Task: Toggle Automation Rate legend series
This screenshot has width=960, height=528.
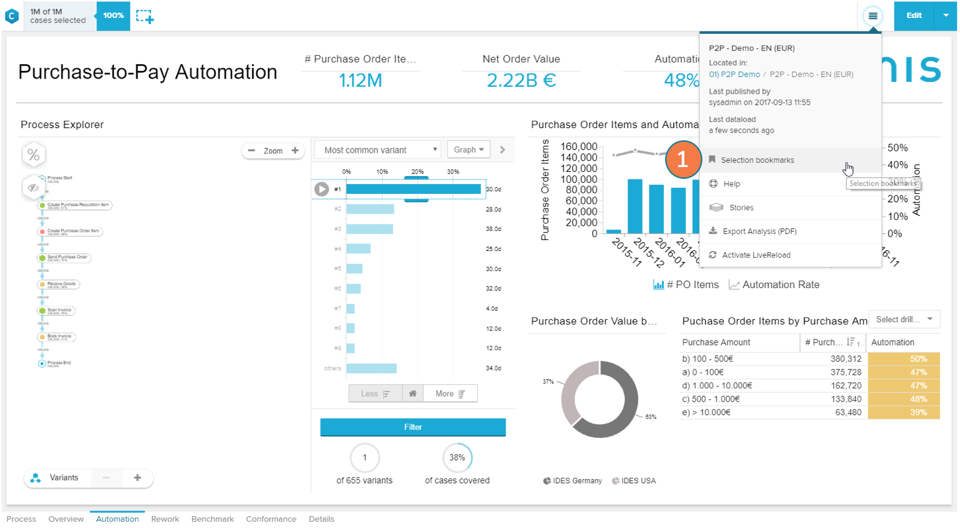Action: [x=774, y=285]
